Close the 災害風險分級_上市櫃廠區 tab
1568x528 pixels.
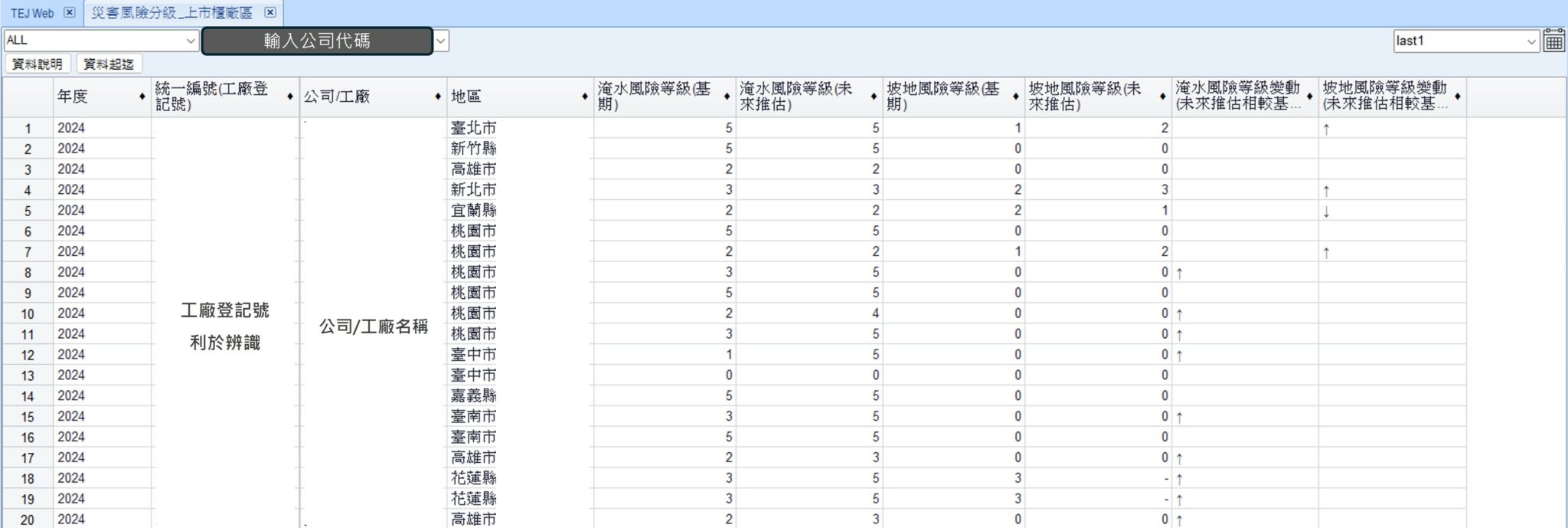coord(269,12)
